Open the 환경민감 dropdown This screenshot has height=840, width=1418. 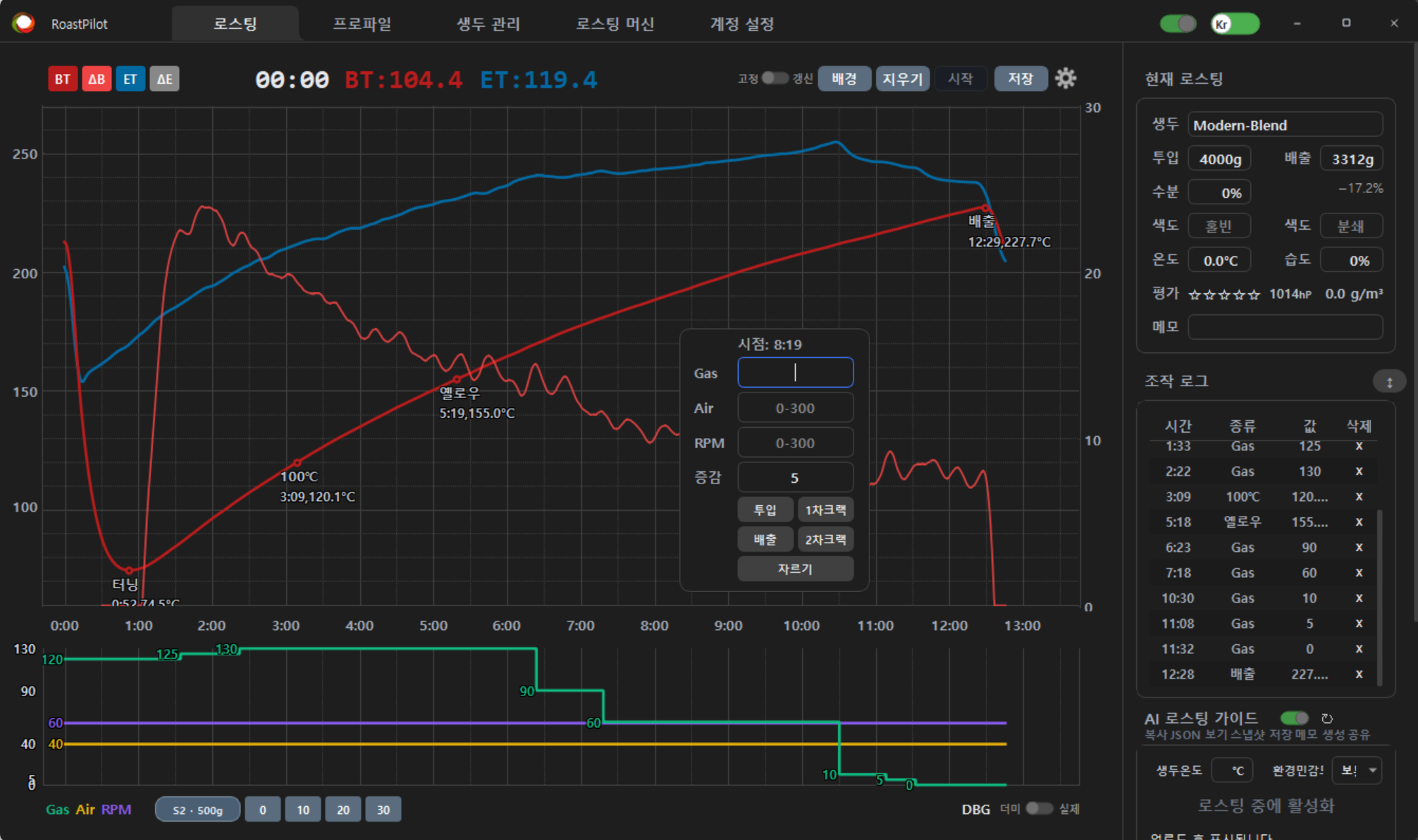tap(1357, 770)
